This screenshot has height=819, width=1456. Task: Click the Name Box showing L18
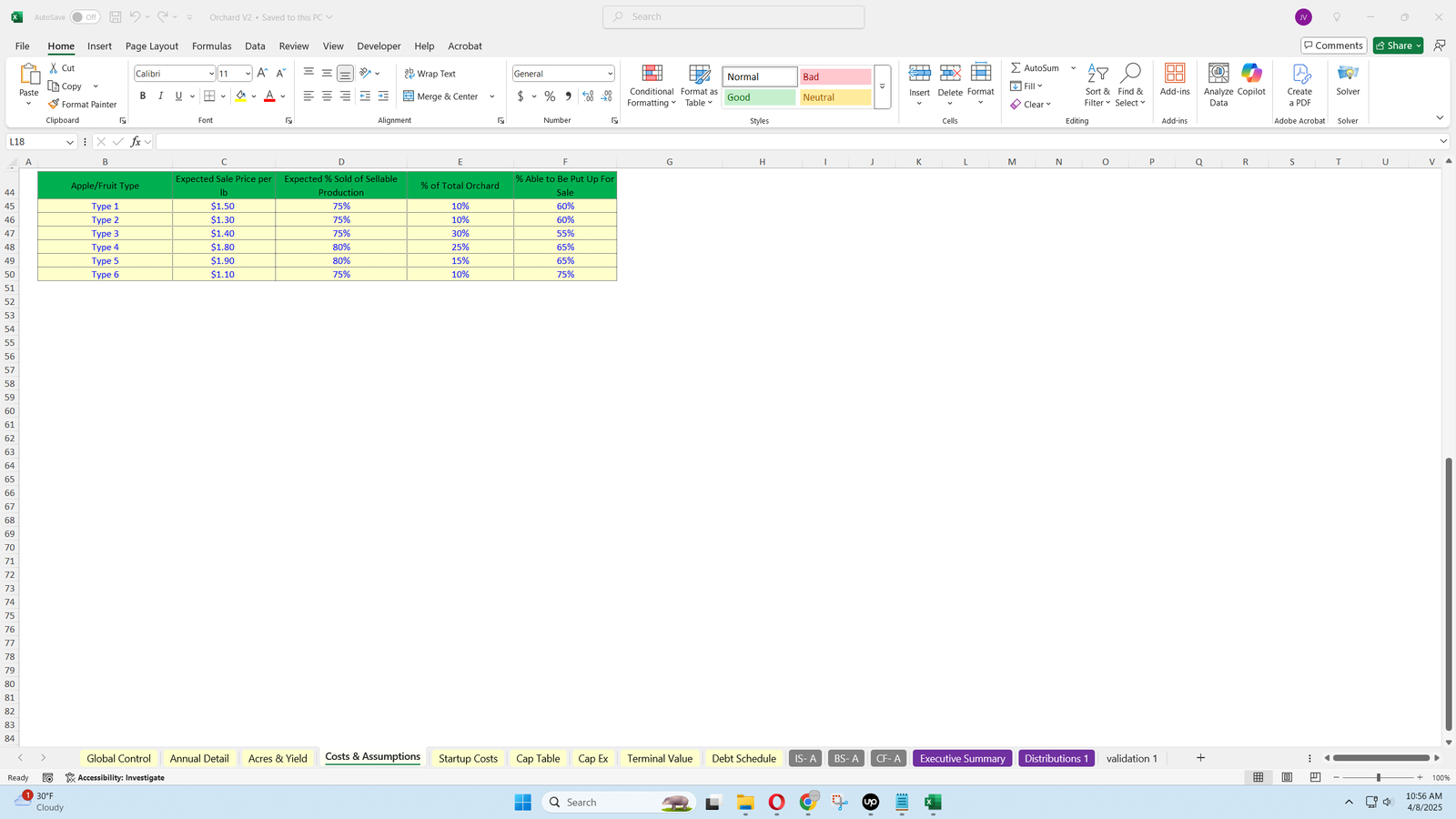click(x=36, y=142)
